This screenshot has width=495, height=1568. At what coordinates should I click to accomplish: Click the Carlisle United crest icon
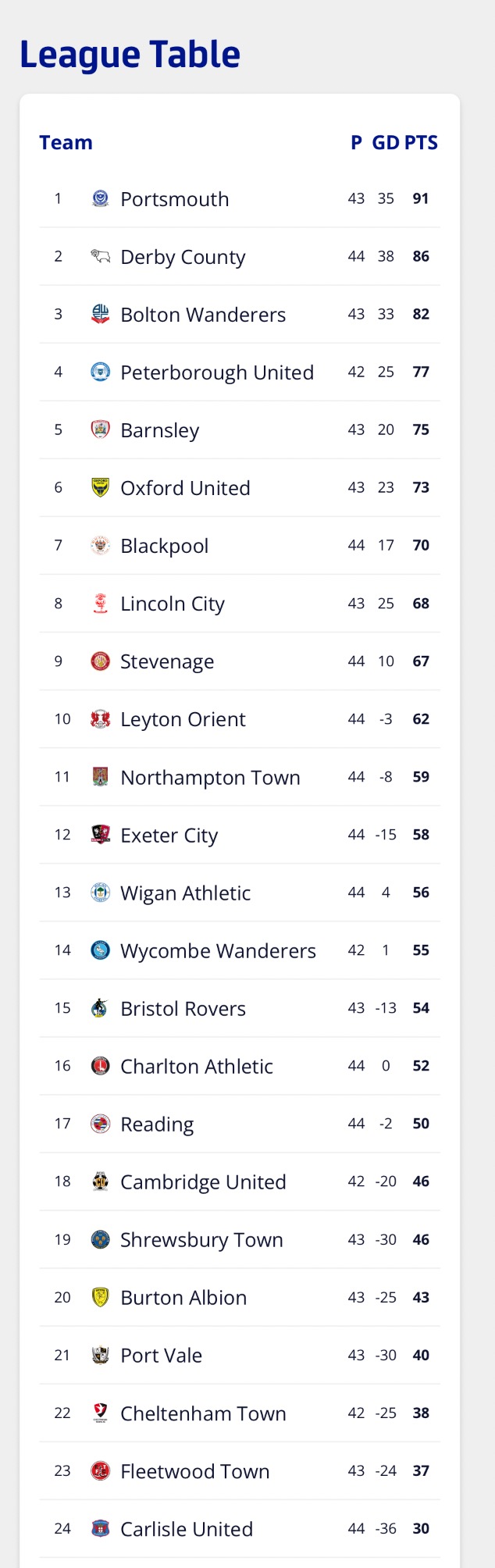(100, 1527)
